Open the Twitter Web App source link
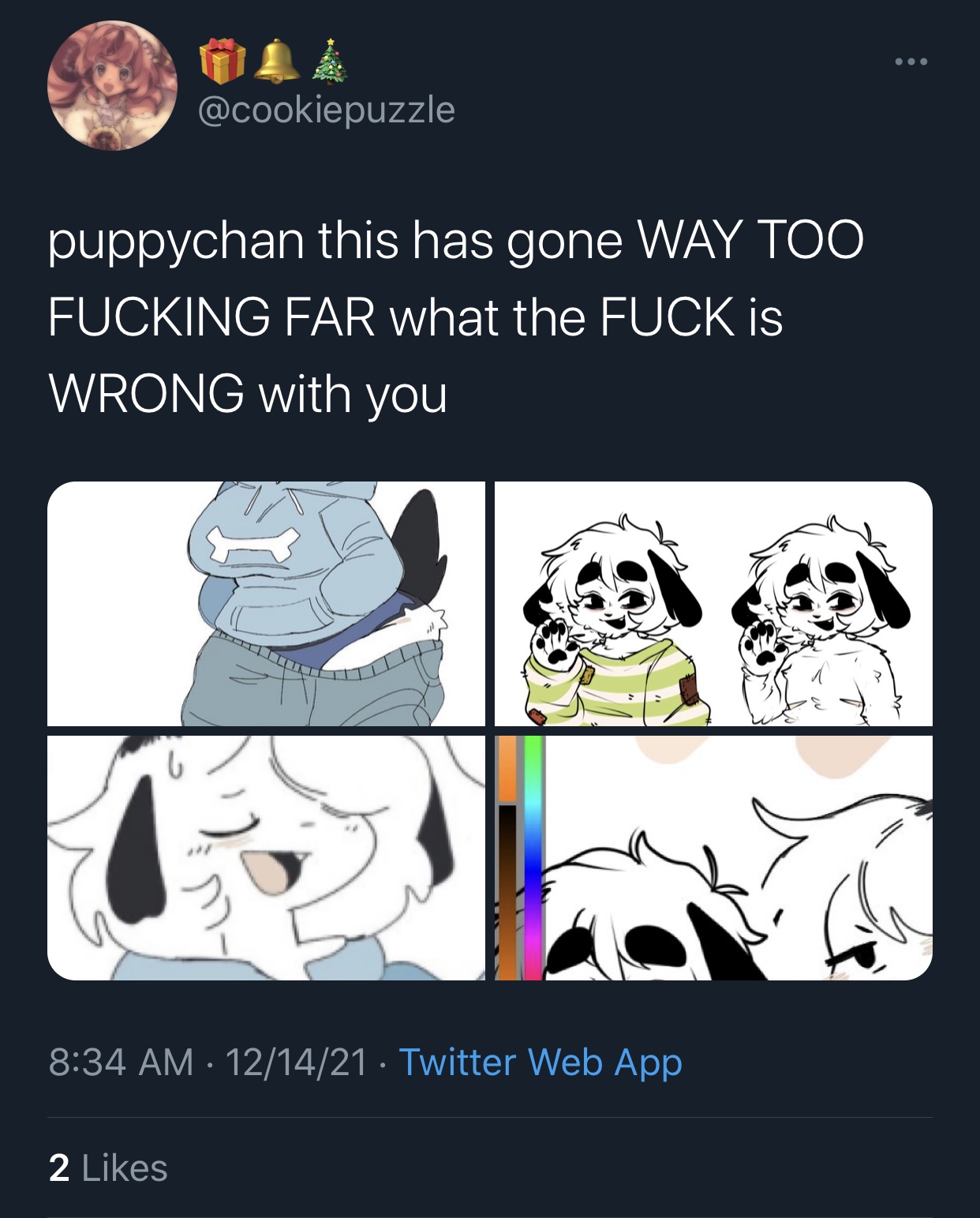980x1218 pixels. pyautogui.click(x=540, y=1062)
